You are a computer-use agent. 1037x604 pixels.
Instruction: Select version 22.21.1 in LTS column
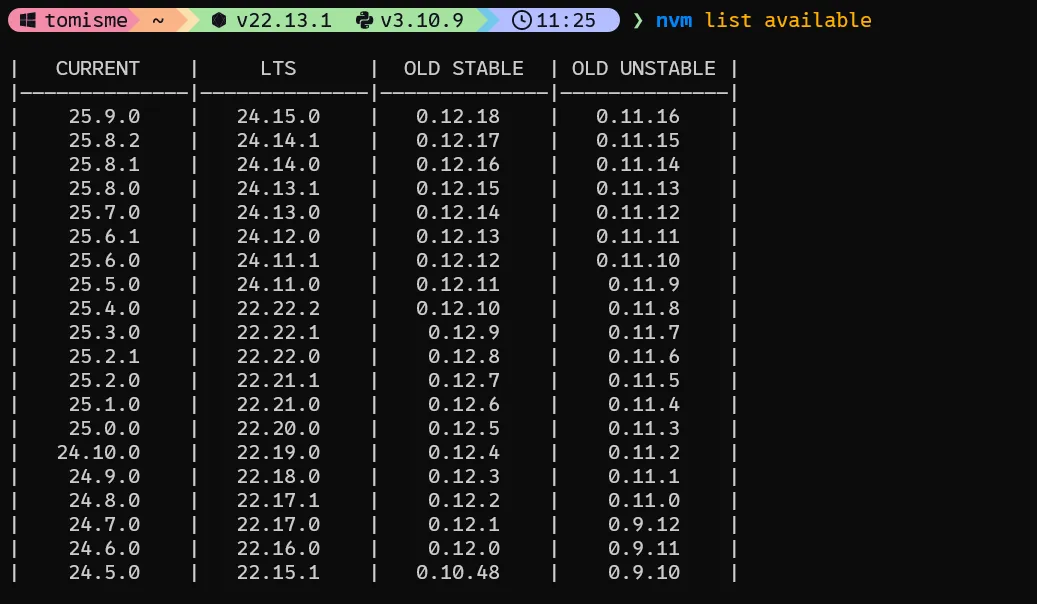[x=278, y=380]
